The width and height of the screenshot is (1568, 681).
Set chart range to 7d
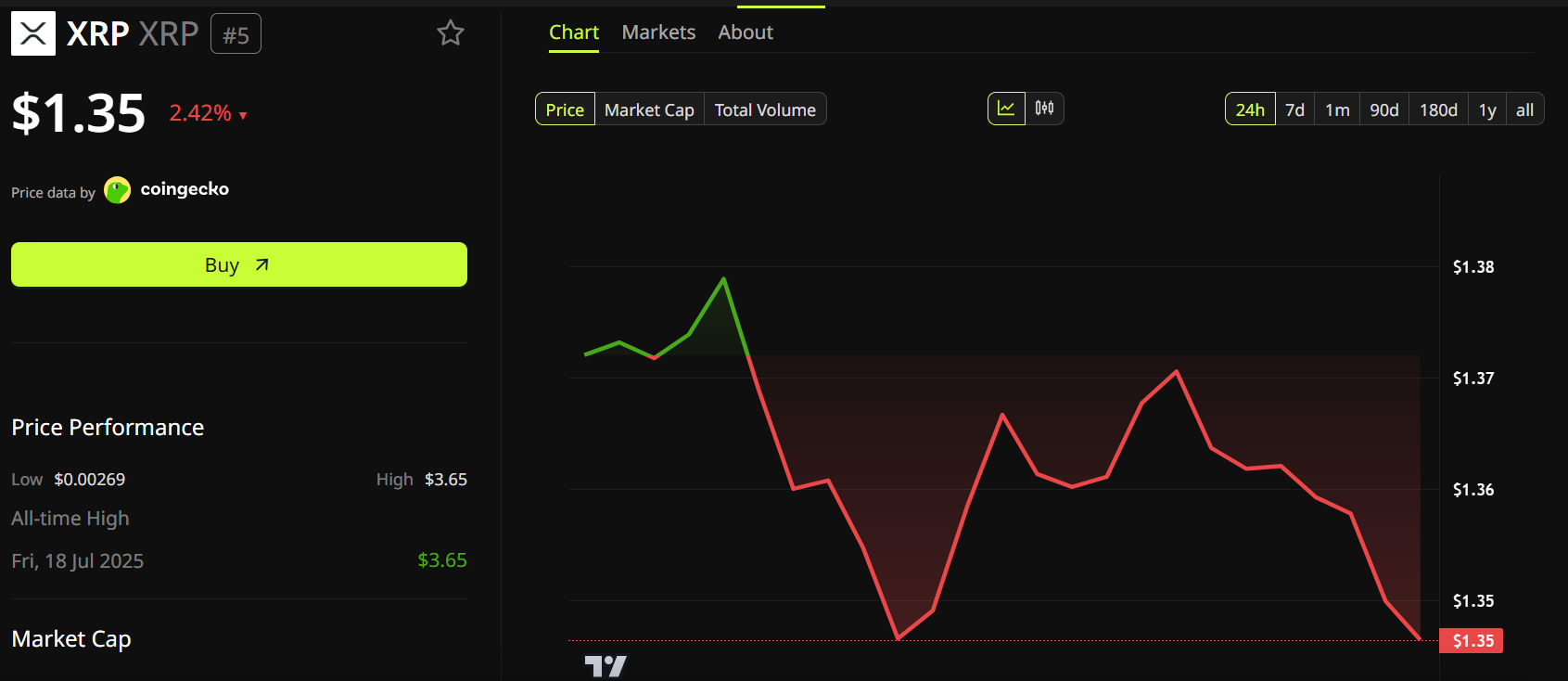(1294, 109)
